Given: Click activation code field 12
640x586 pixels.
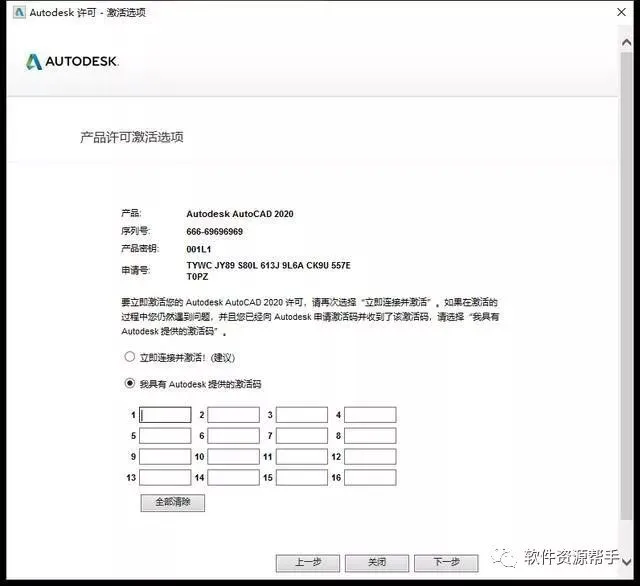Looking at the screenshot, I should 370,457.
